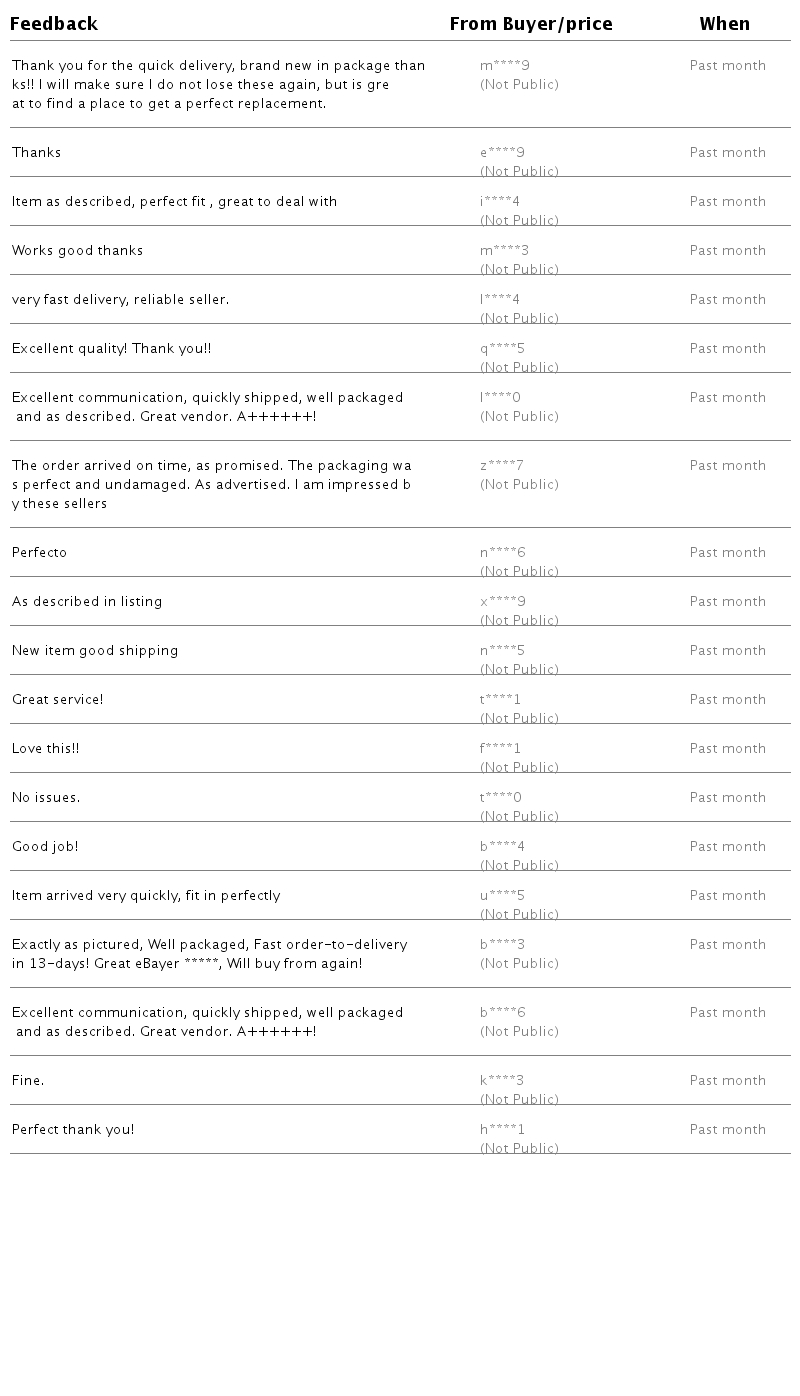Open buyer q****5 entry
800x1396 pixels.
(502, 349)
